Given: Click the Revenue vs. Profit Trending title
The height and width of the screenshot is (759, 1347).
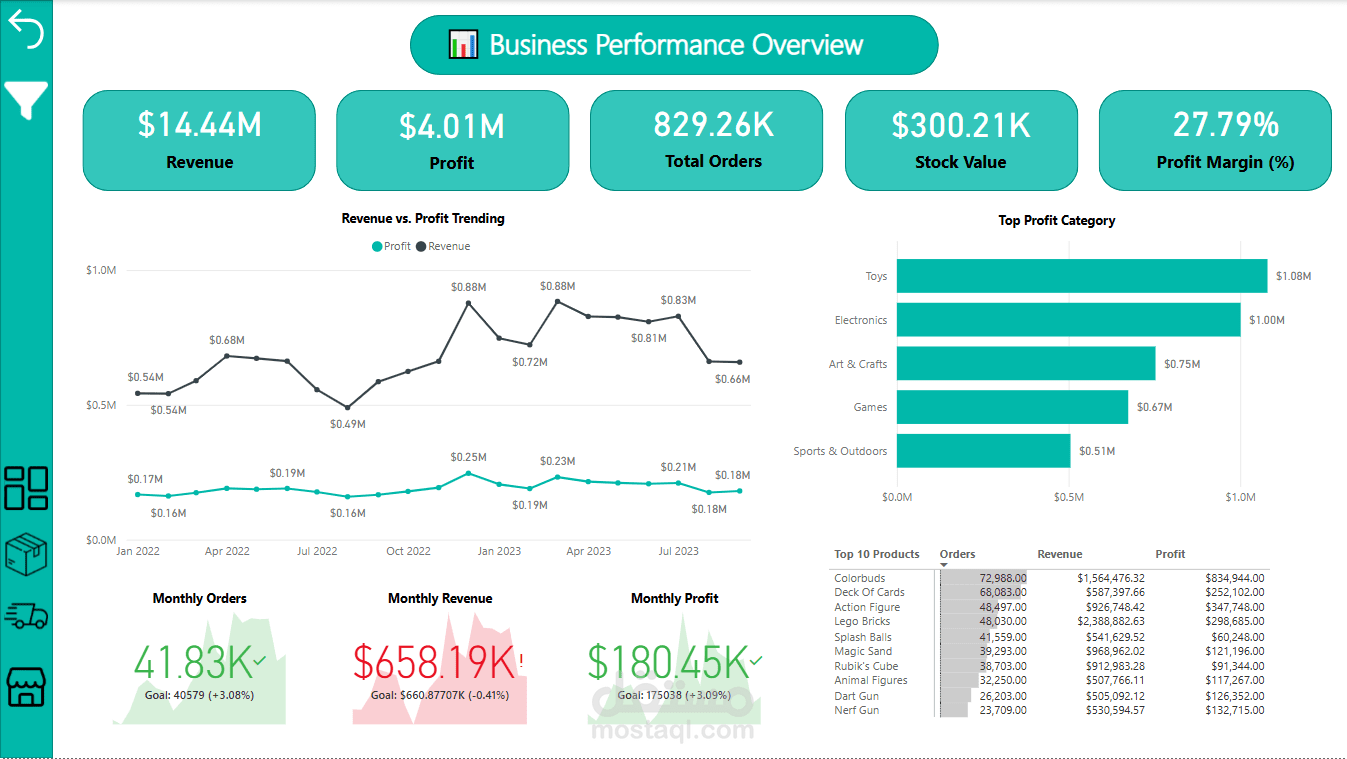Looking at the screenshot, I should click(x=423, y=218).
